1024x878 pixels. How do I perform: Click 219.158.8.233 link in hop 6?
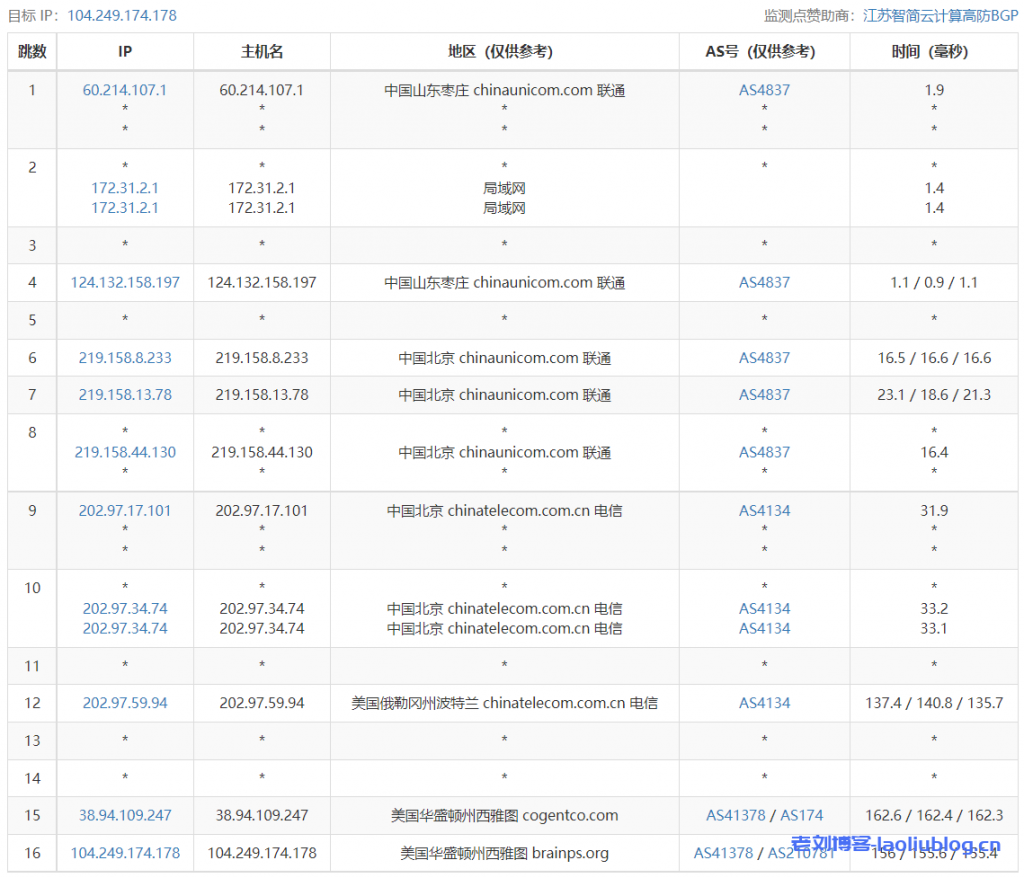click(124, 357)
